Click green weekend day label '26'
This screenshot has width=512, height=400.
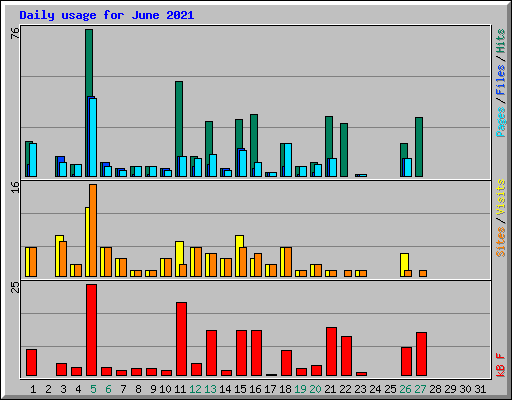[405, 389]
